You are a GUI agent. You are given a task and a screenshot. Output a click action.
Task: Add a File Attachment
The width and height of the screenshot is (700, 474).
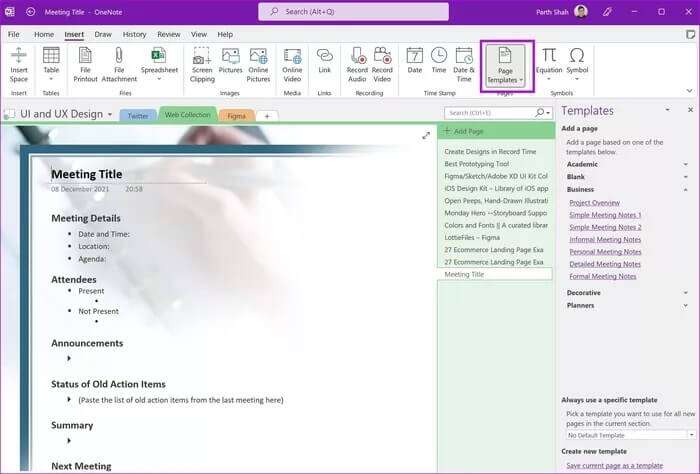point(119,65)
